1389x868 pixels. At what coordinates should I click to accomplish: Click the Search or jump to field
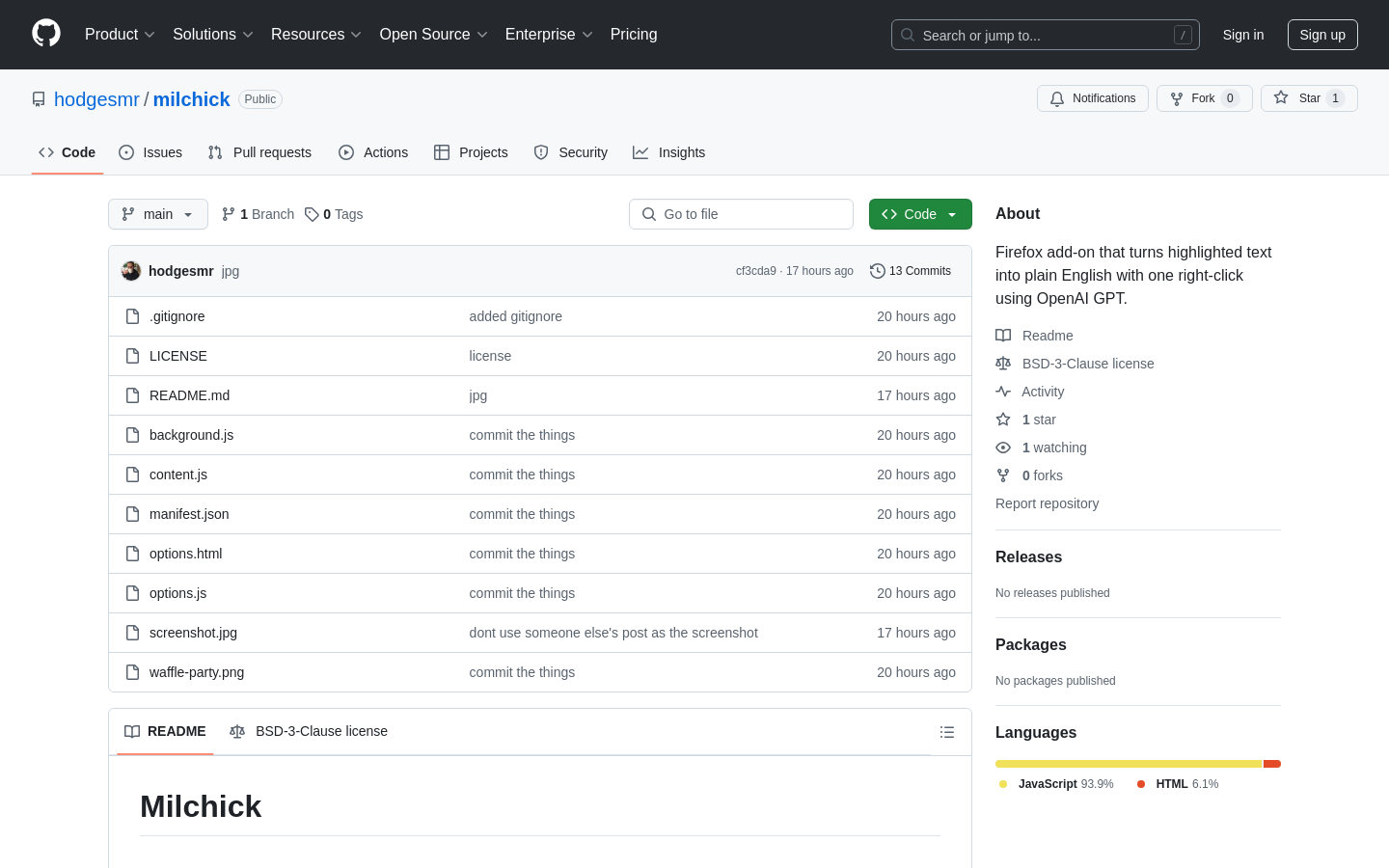tap(1046, 35)
